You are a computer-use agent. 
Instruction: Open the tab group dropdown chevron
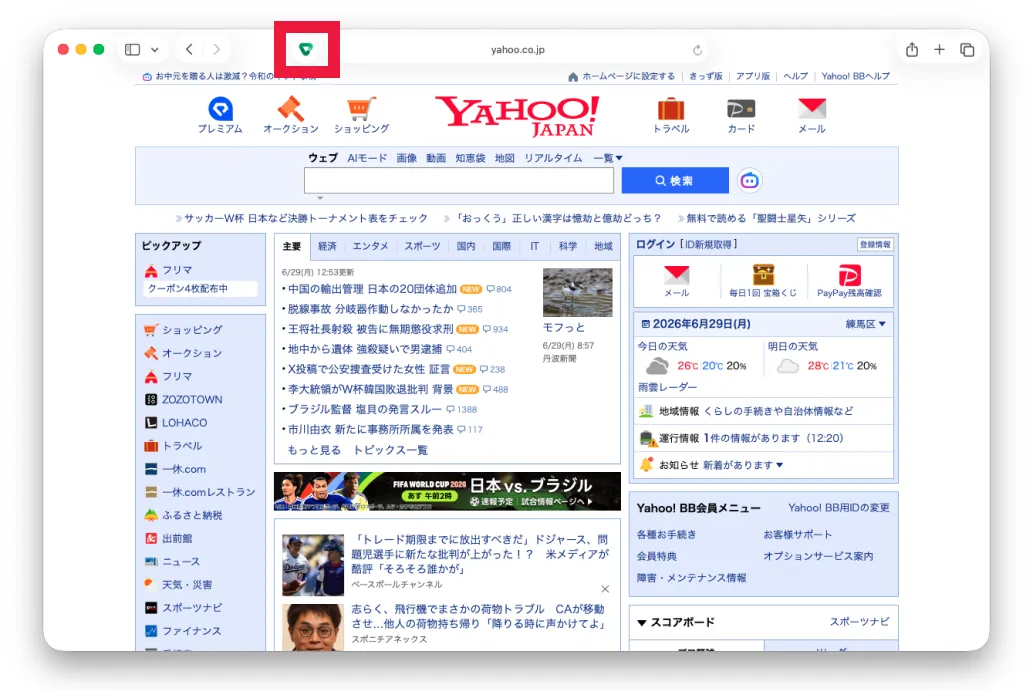tap(155, 49)
